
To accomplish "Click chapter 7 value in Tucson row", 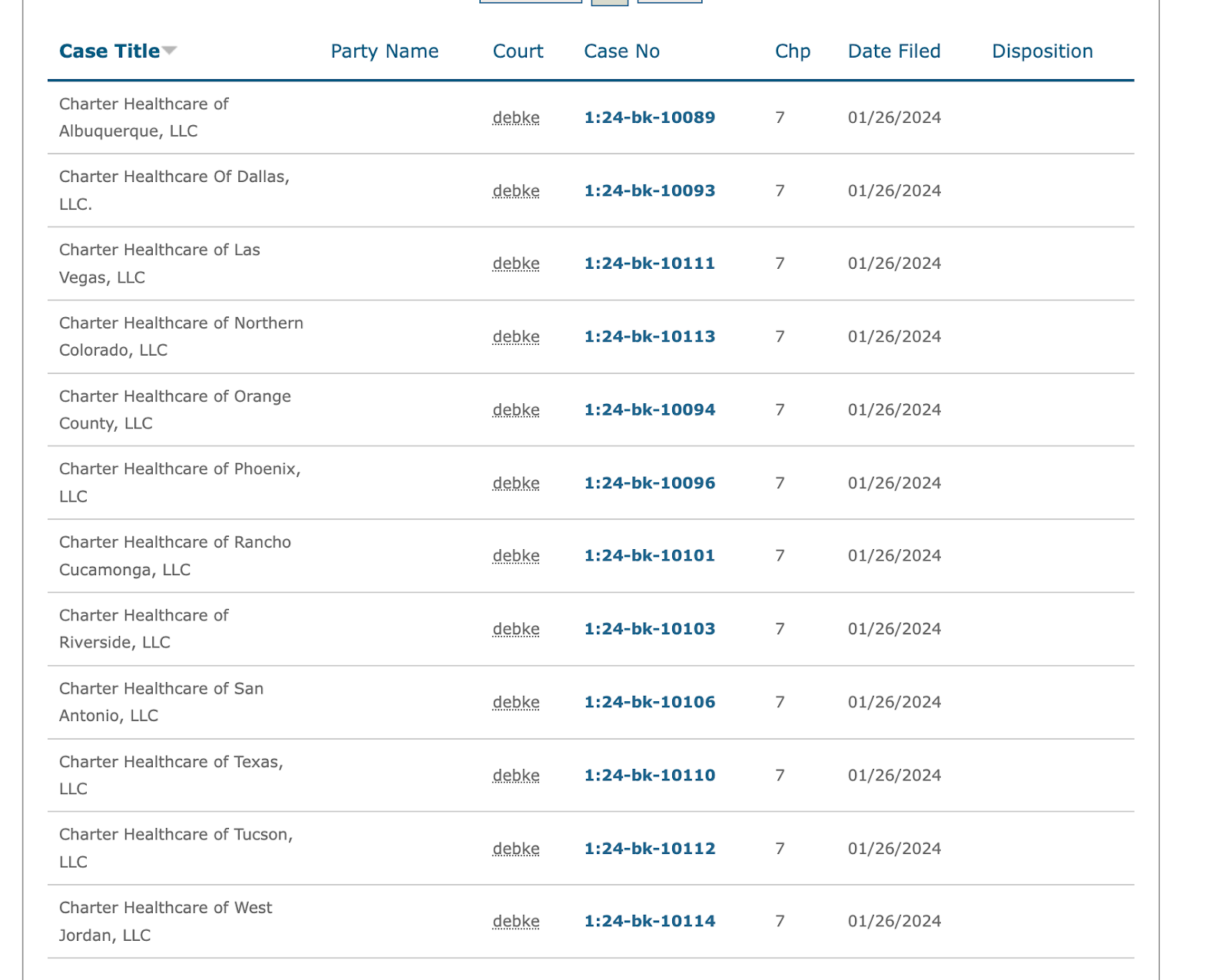I will [780, 849].
